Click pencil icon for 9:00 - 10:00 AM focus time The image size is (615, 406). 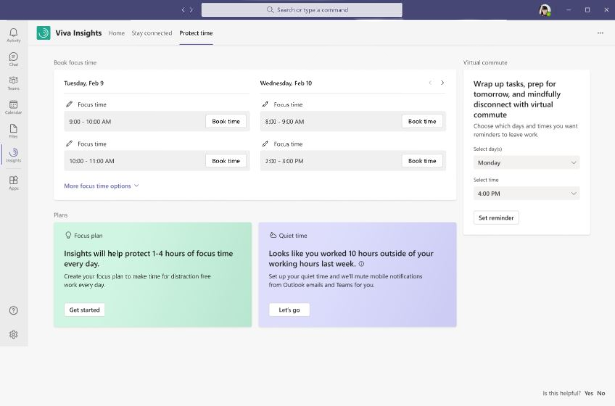[69, 104]
